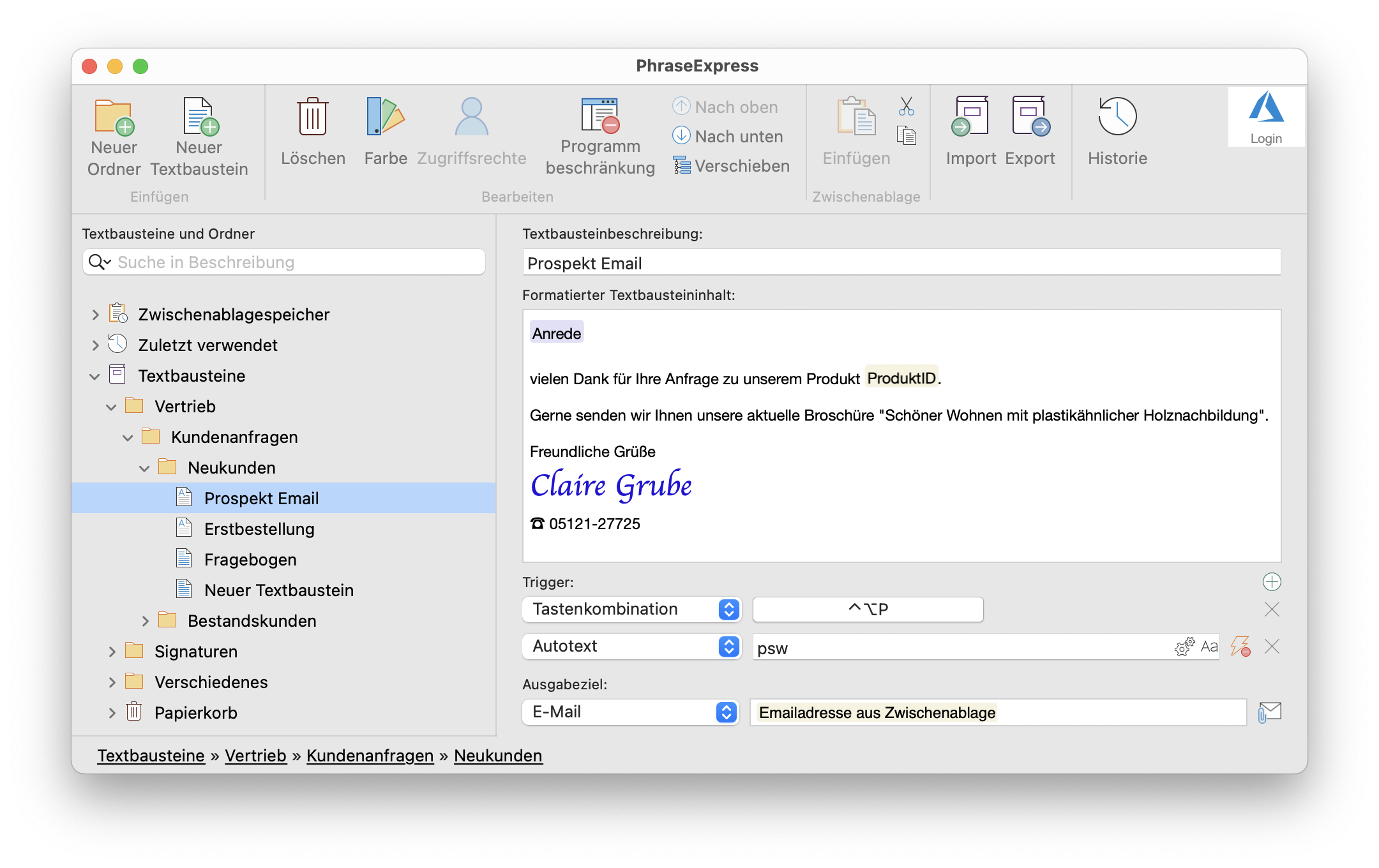This screenshot has height=868, width=1379.
Task: Select the Verschiedenes folder
Action: (x=211, y=682)
